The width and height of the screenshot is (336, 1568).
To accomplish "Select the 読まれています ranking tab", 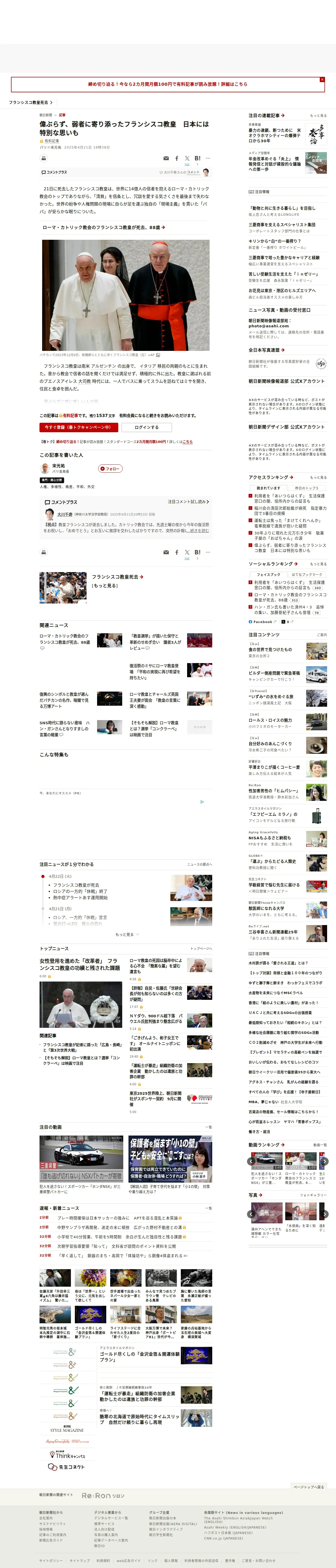I will pos(268,488).
